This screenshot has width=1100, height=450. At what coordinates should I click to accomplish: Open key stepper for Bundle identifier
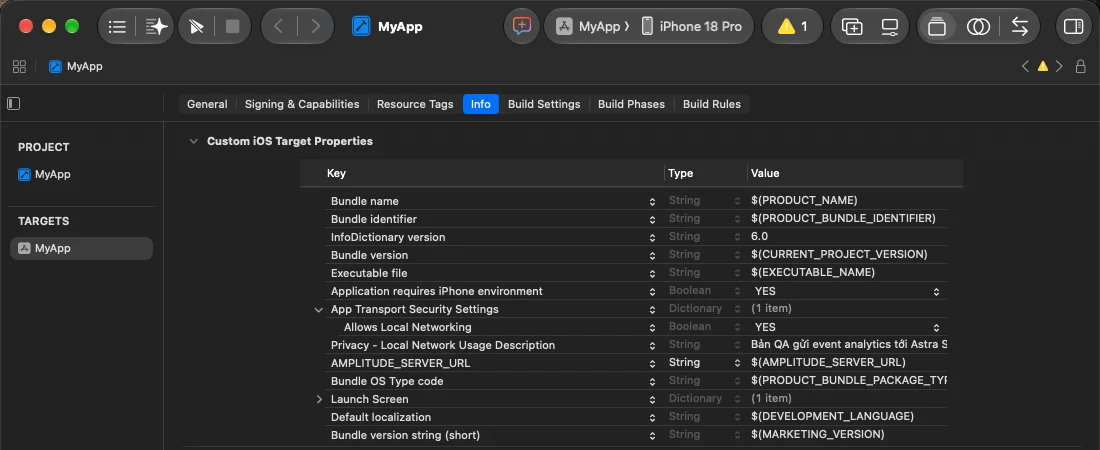652,220
